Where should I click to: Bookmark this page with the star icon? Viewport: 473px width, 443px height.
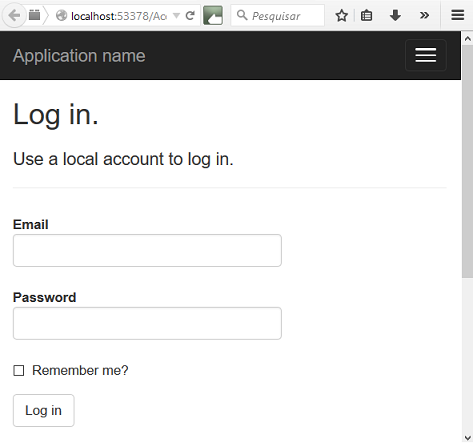pos(342,15)
